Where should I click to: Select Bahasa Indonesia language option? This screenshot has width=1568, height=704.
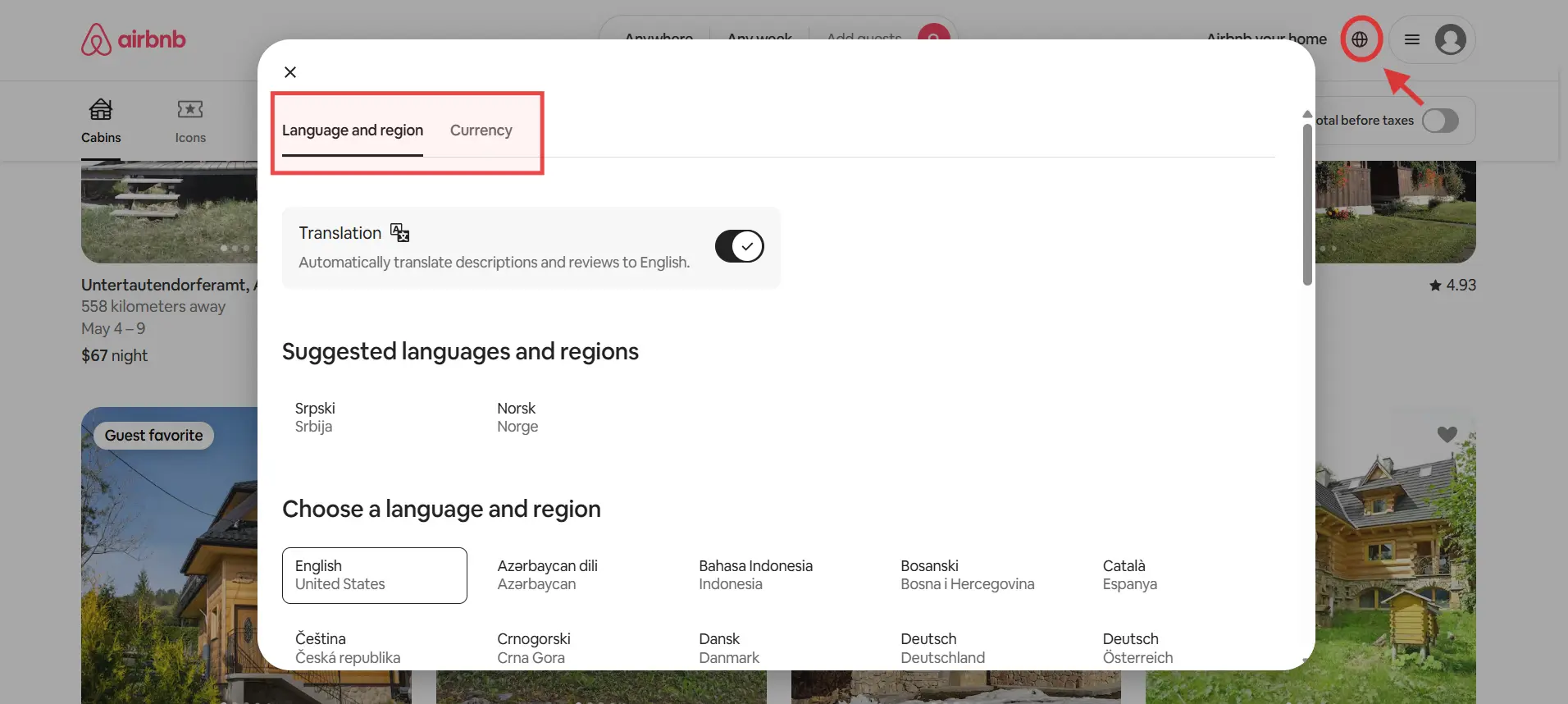[778, 575]
